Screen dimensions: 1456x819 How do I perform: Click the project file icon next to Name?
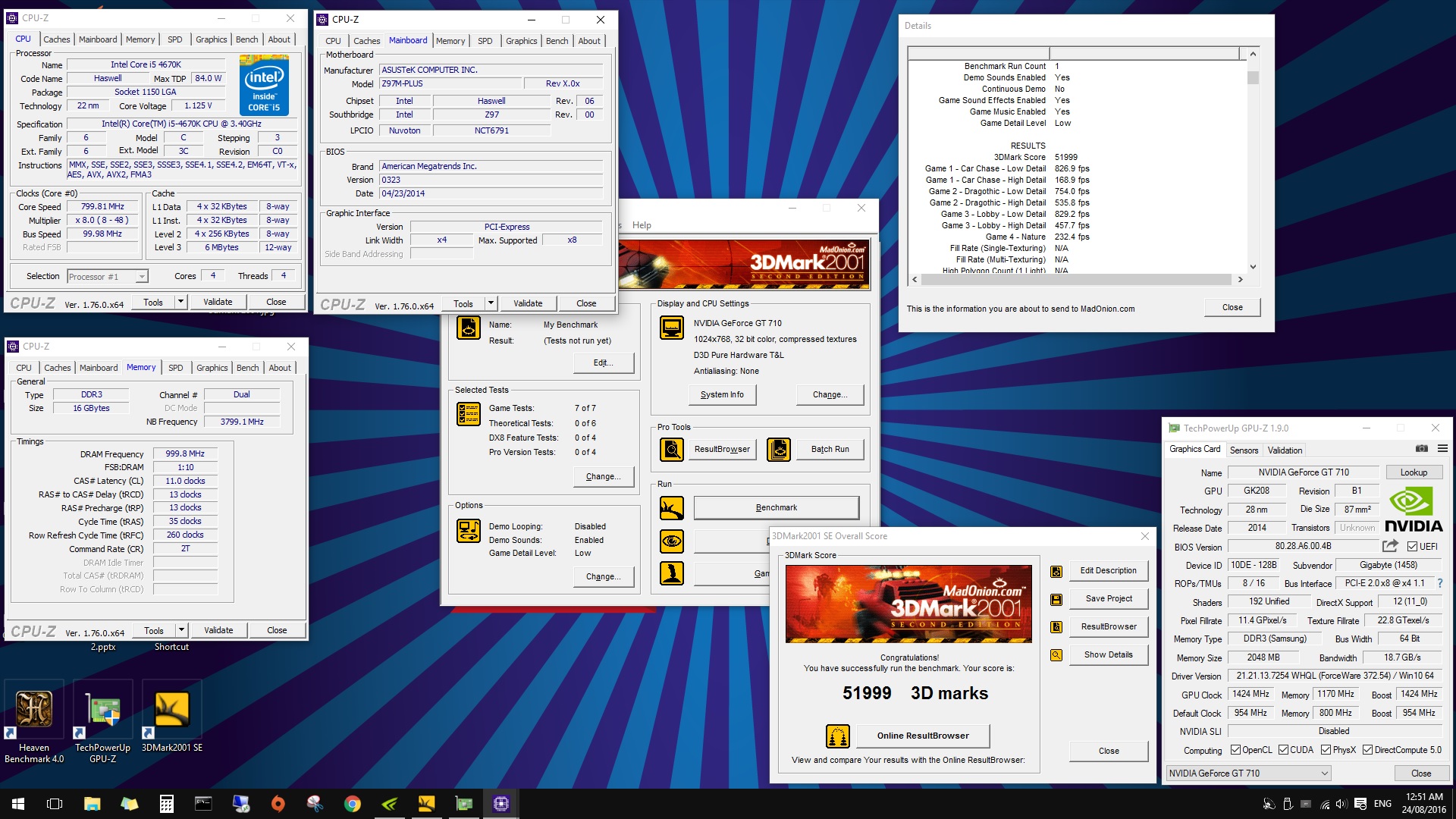pos(469,328)
